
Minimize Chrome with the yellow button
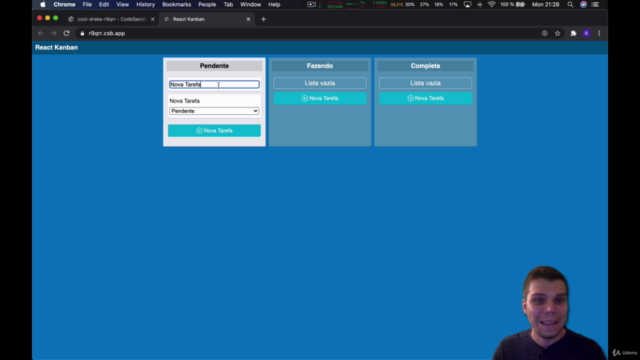[47, 18]
